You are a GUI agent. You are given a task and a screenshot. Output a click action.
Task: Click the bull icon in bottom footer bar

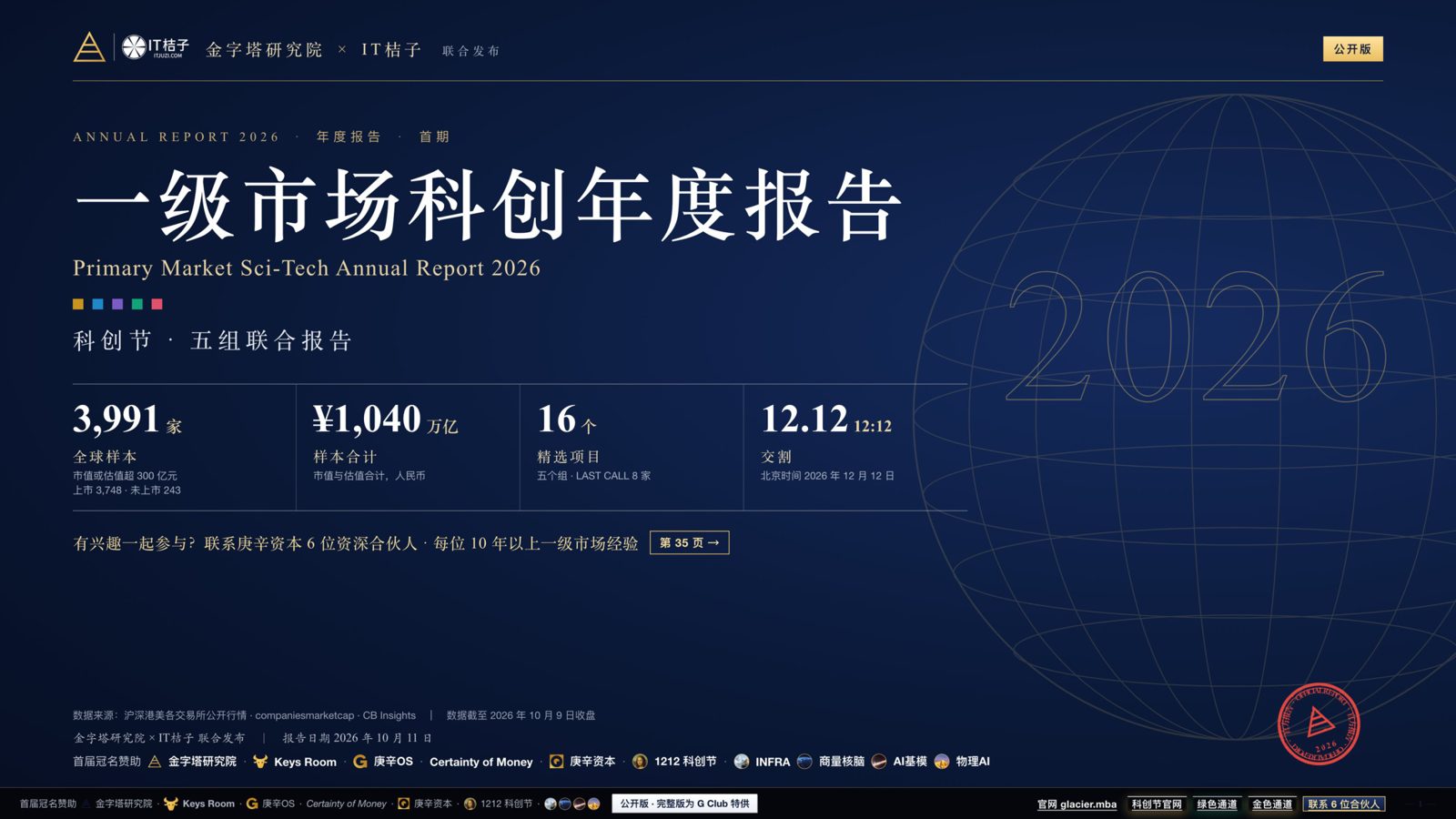click(x=170, y=804)
